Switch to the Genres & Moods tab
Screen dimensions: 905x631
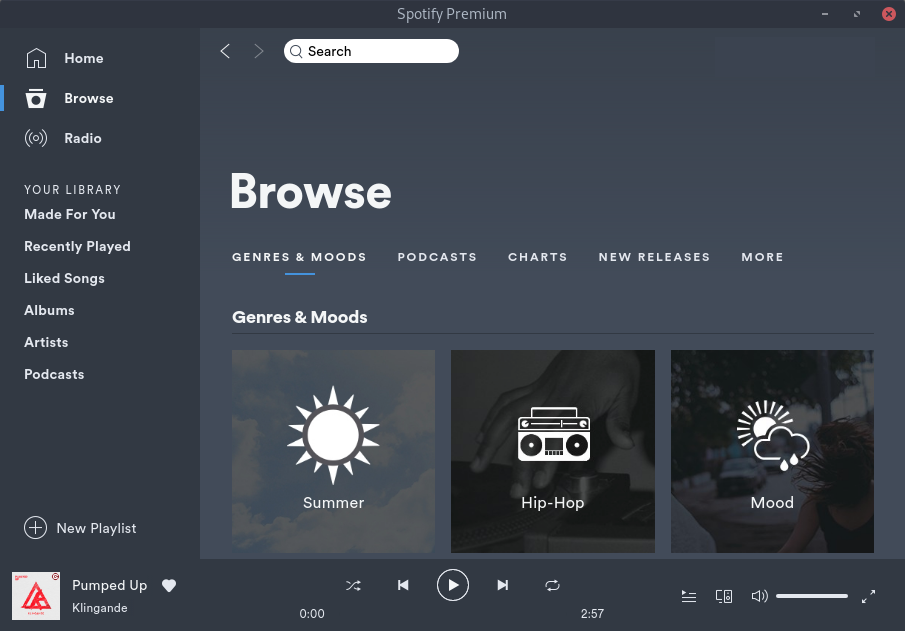coord(299,257)
